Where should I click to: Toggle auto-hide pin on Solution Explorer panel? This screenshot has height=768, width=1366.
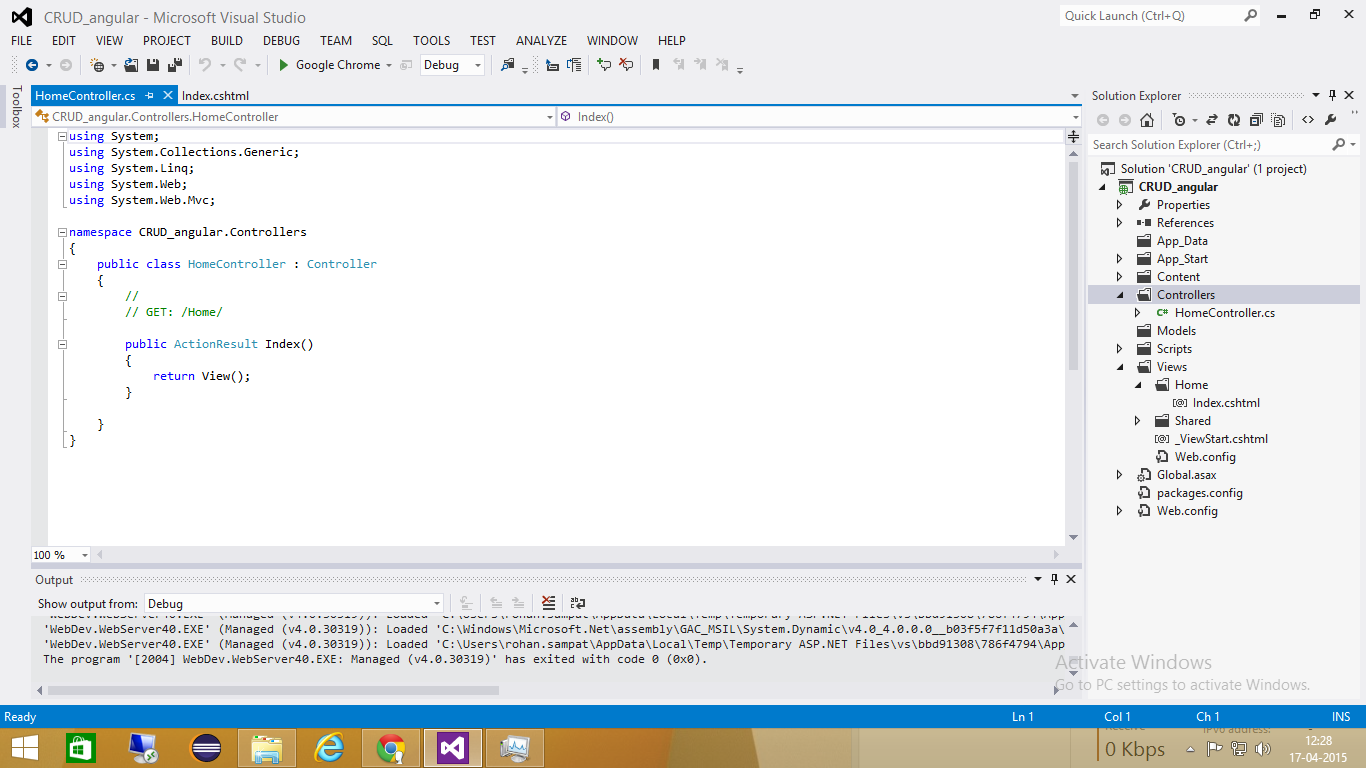[1332, 96]
